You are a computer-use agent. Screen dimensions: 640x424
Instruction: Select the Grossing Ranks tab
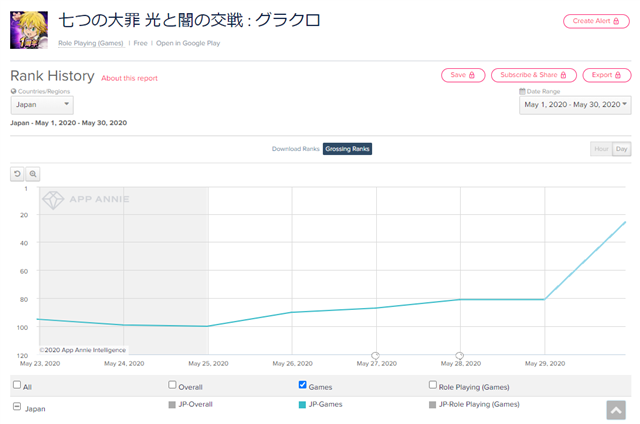[347, 149]
